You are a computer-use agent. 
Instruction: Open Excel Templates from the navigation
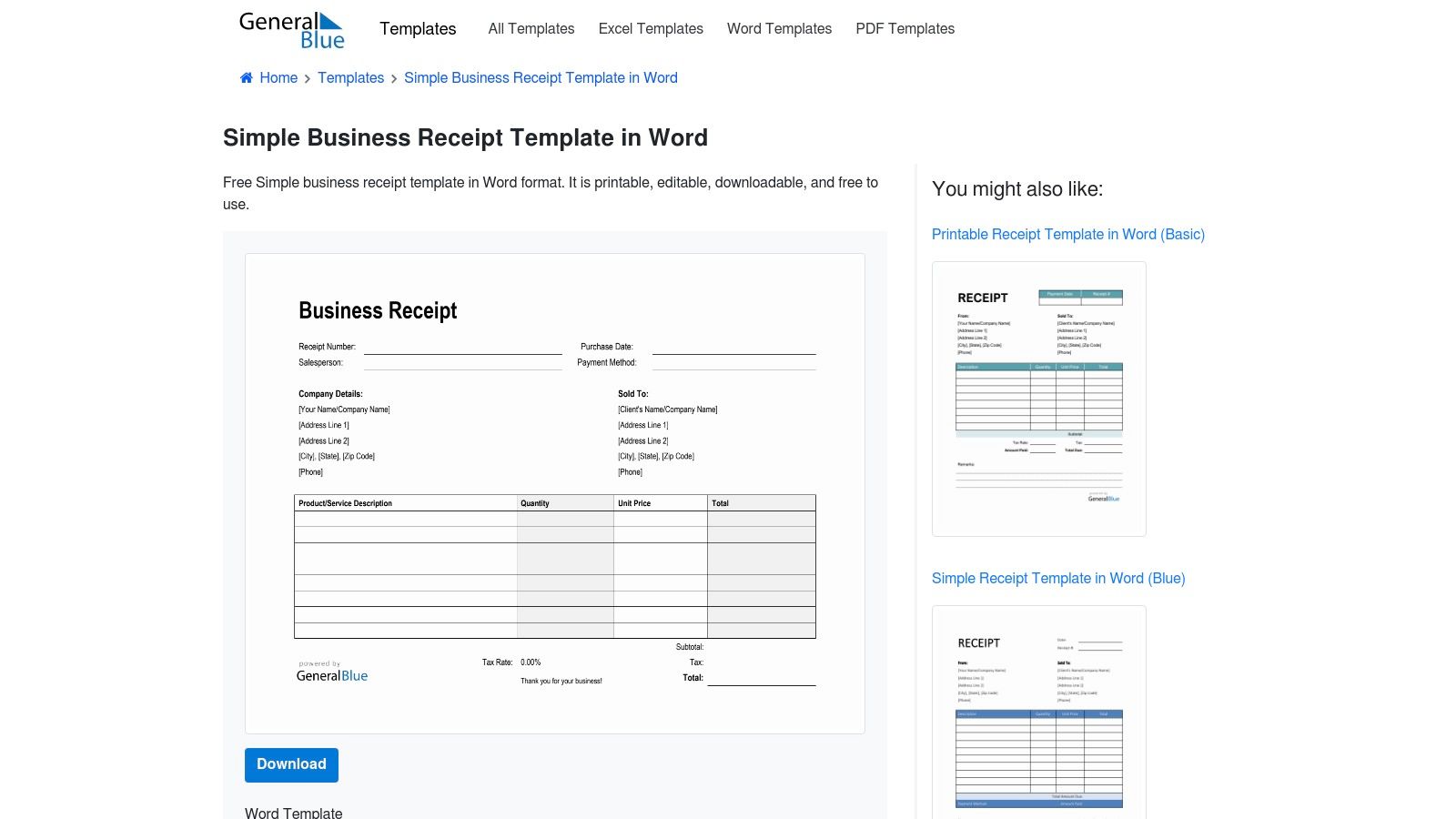650,28
